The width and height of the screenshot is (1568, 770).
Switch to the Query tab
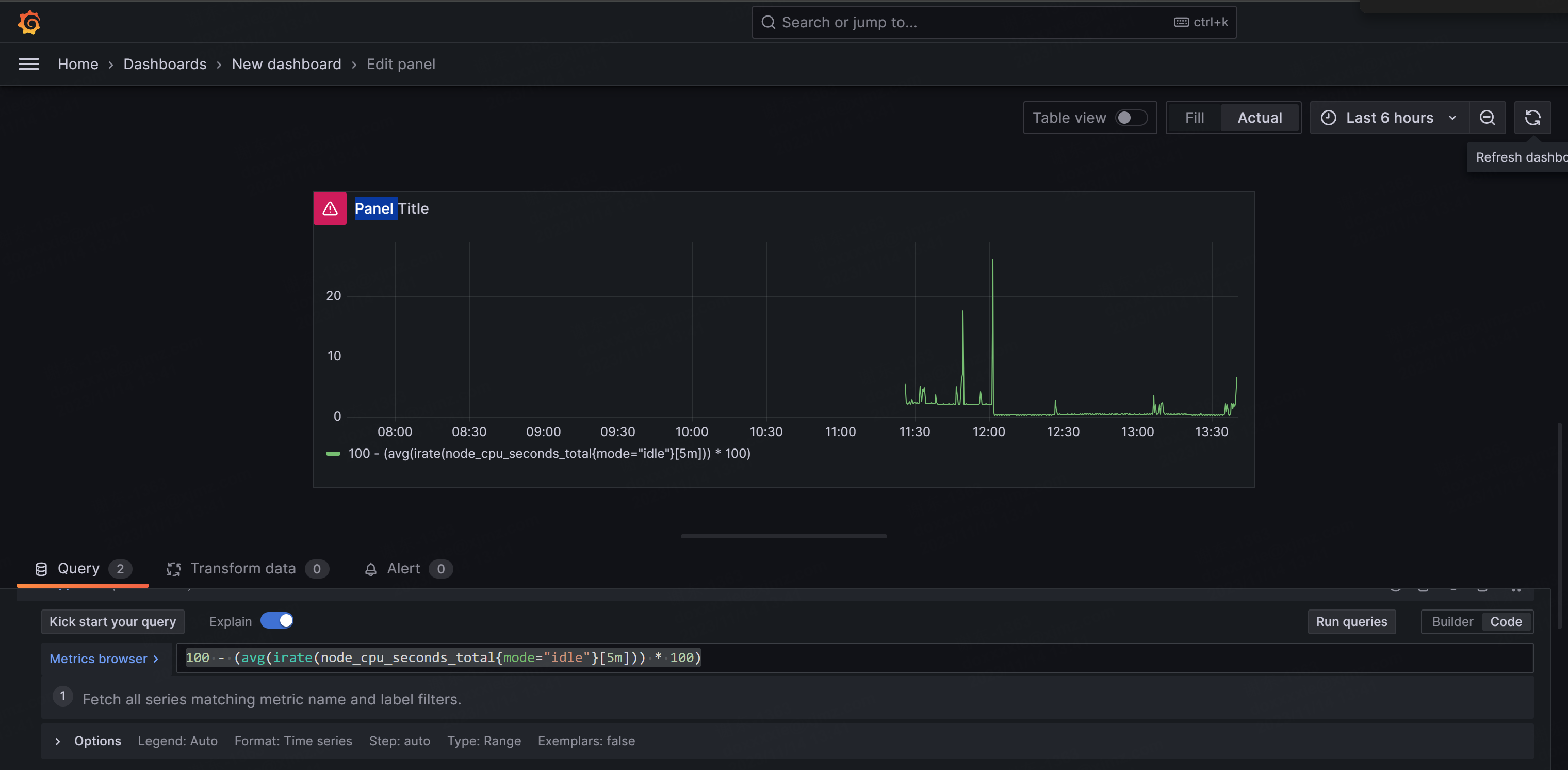tap(83, 569)
